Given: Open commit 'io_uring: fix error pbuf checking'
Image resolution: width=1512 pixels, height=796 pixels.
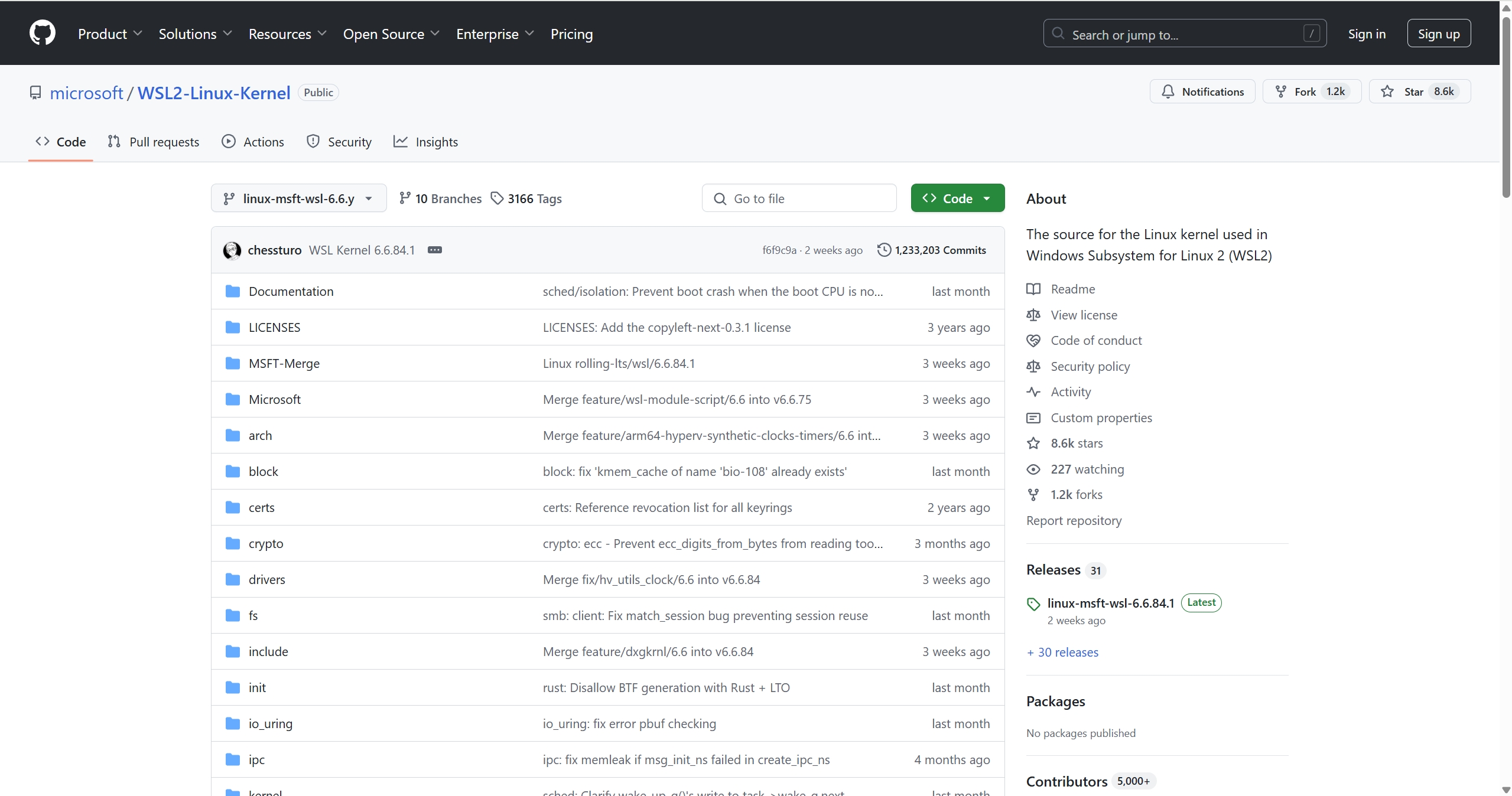Looking at the screenshot, I should pos(629,723).
